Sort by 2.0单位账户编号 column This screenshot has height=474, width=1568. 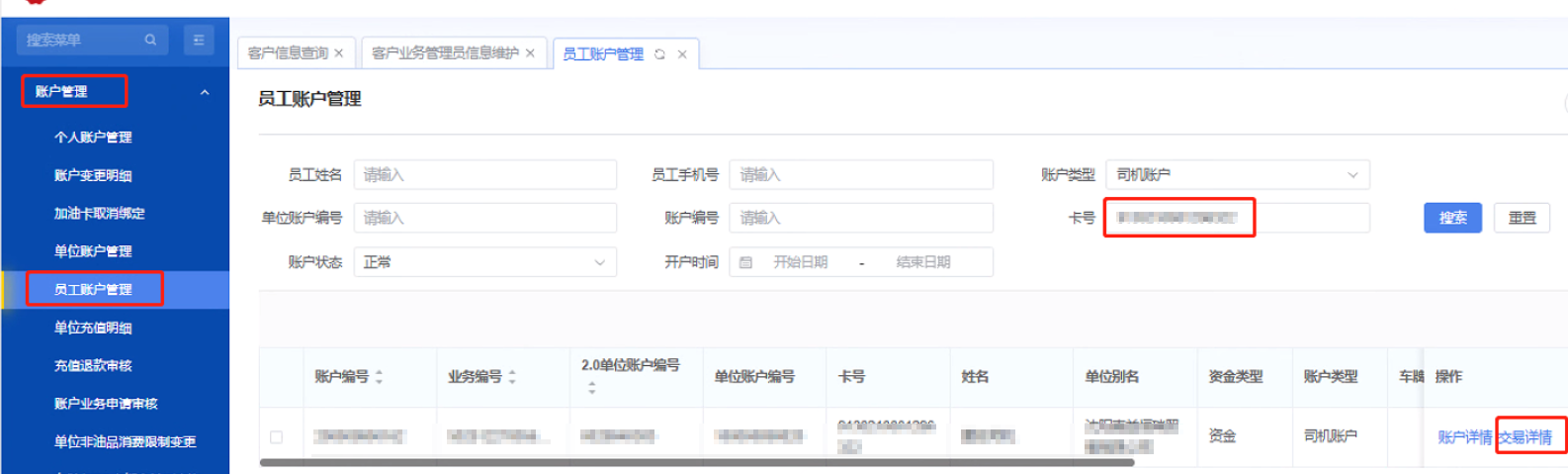[x=591, y=388]
